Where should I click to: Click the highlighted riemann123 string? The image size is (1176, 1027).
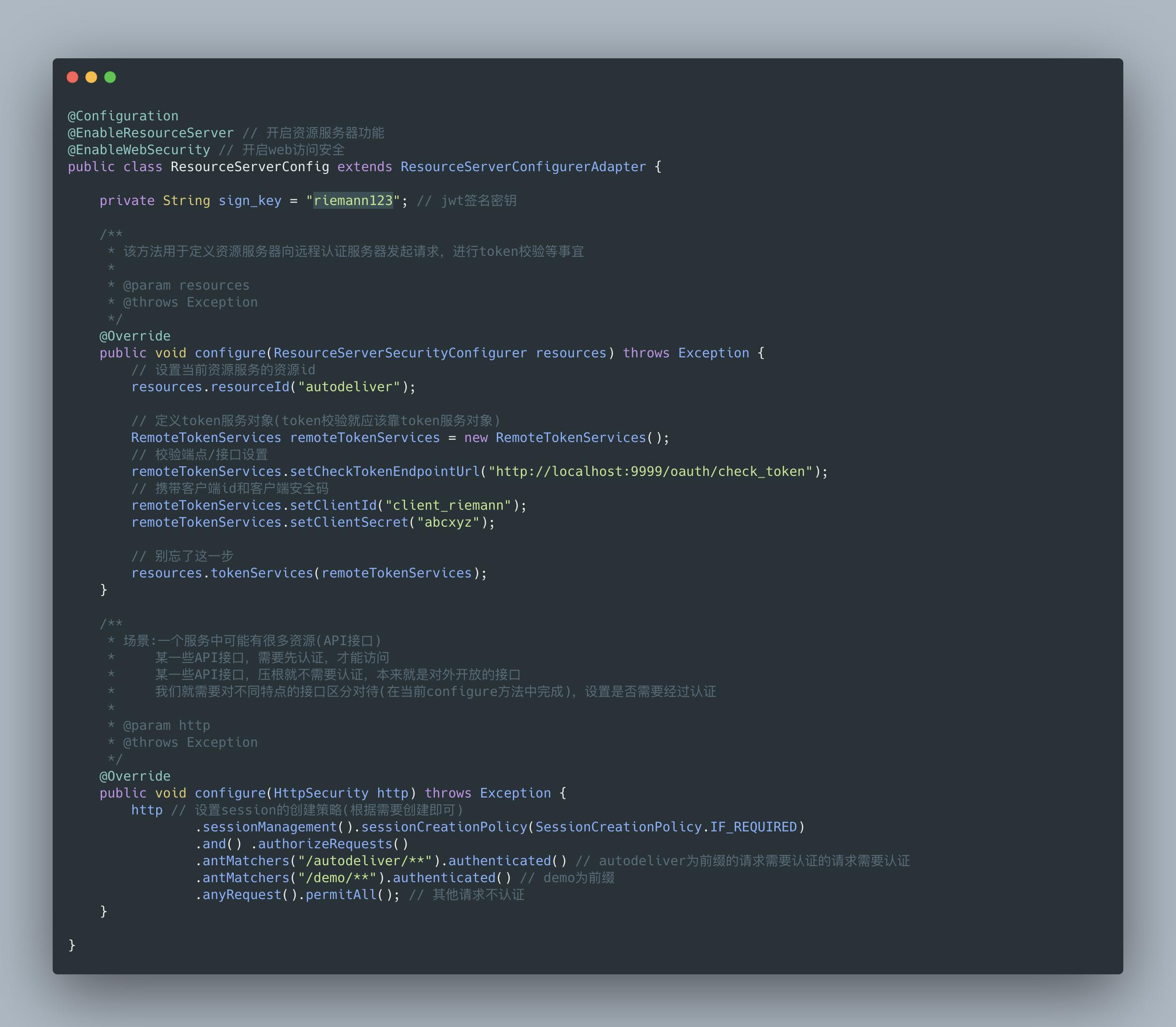pyautogui.click(x=353, y=201)
